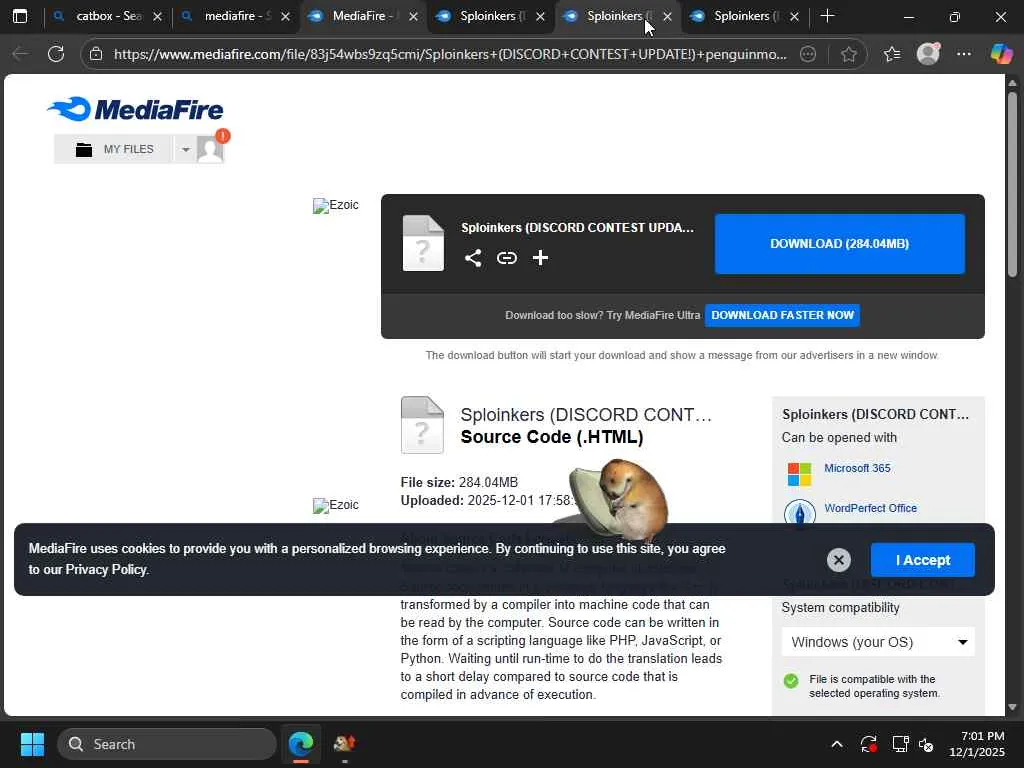Click the address bar URL
1024x768 pixels.
[450, 54]
